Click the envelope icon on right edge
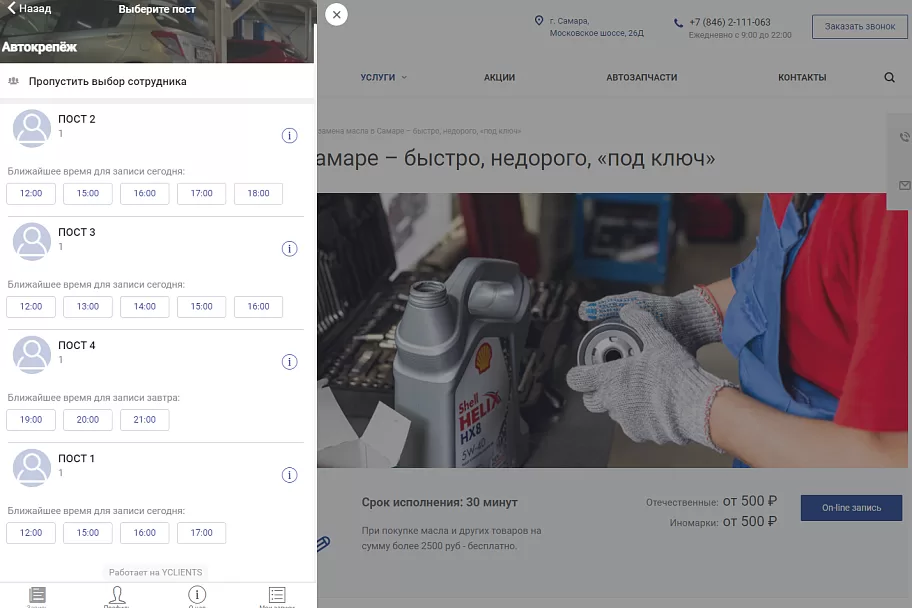The height and width of the screenshot is (608, 912). pyautogui.click(x=904, y=186)
